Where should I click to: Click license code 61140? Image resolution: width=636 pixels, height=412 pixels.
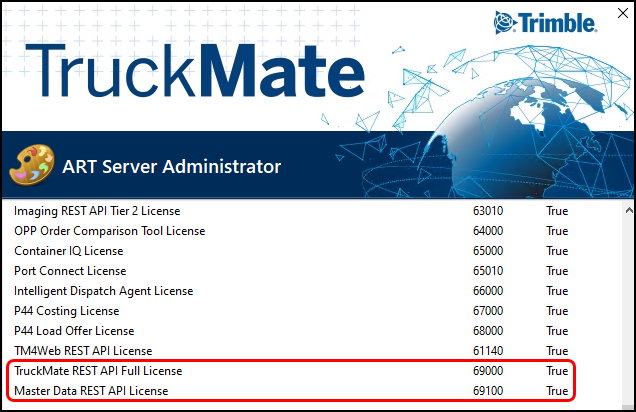488,350
